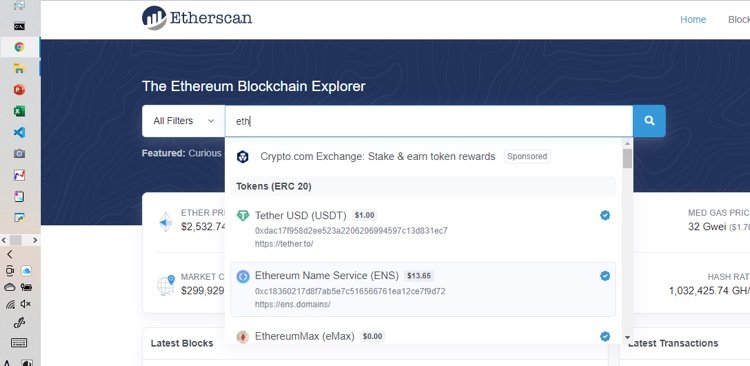Click the Sponsored label badge
Screen dimensions: 750x366
pos(527,156)
